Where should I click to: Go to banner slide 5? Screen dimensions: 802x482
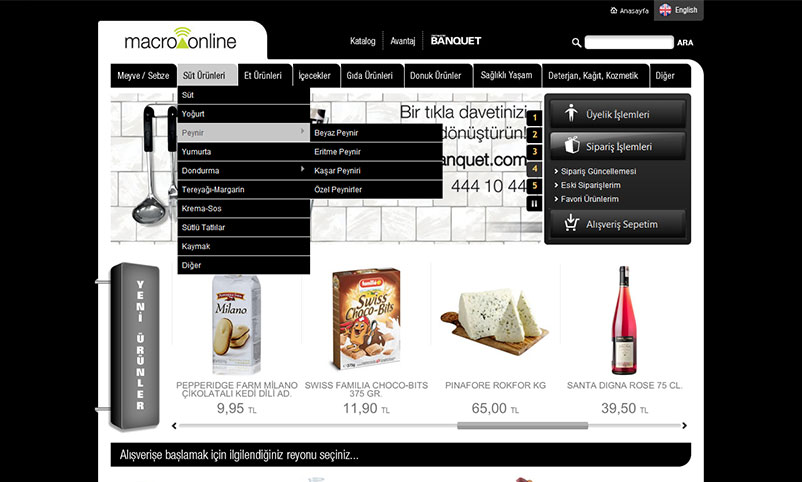[534, 185]
